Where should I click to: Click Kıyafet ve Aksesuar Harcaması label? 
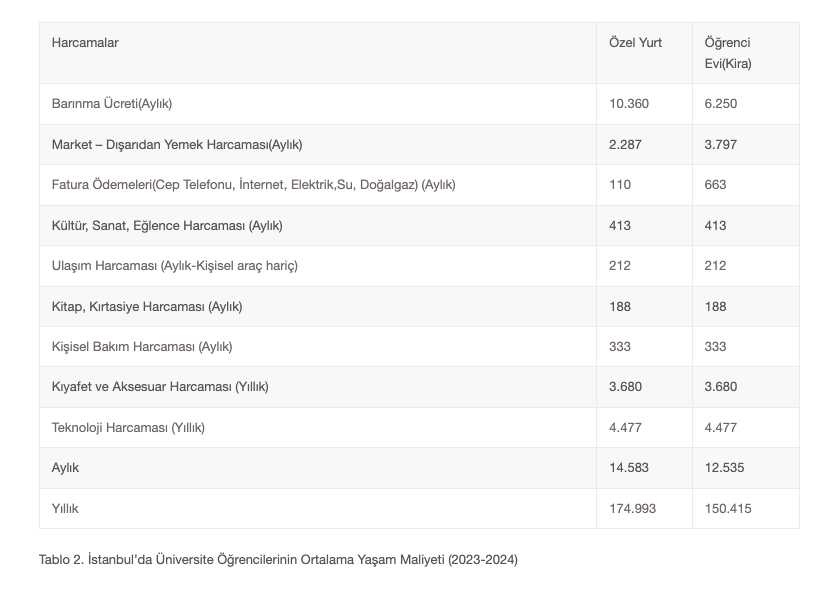pos(160,387)
